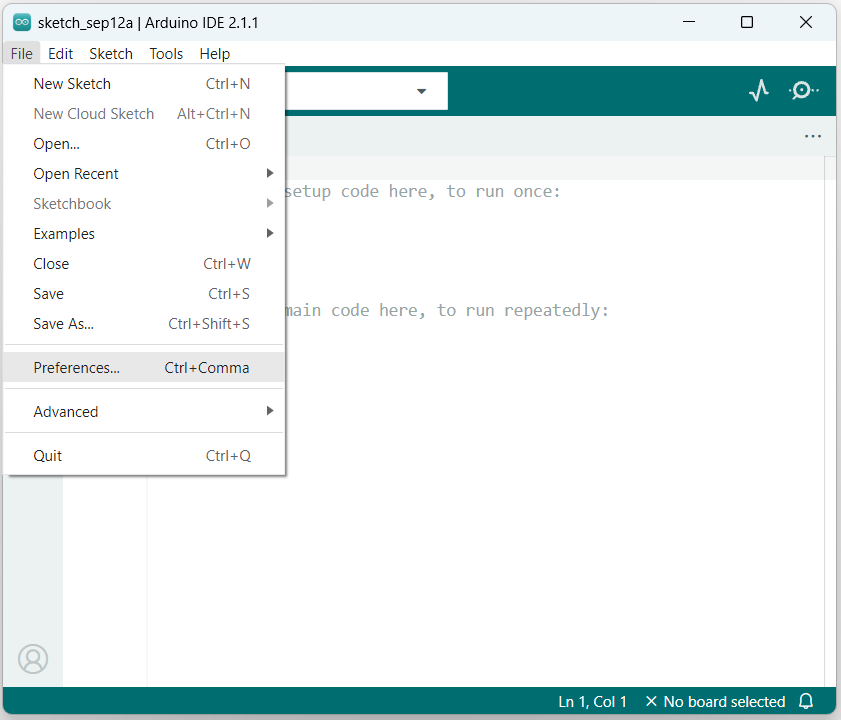Open the notifications bell in the status bar

pyautogui.click(x=806, y=701)
